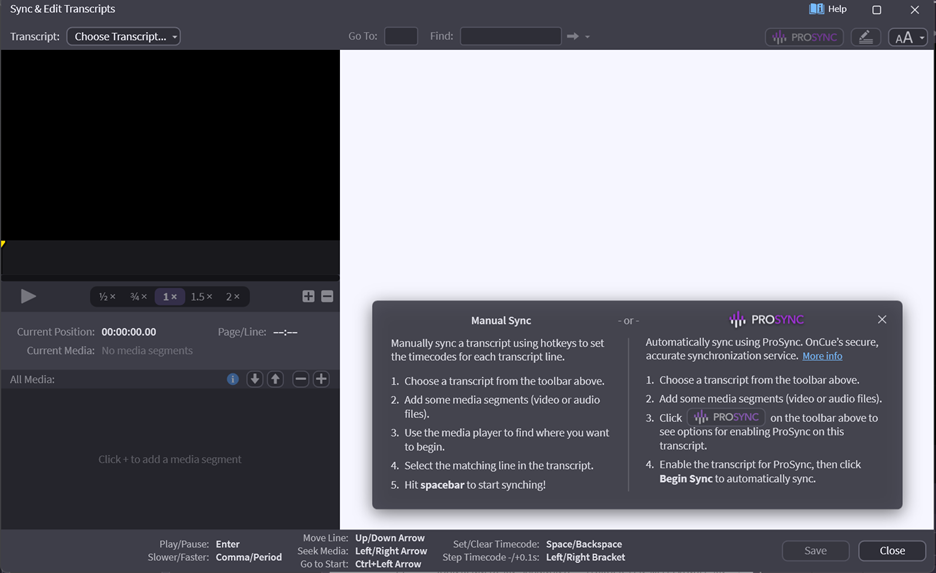Set playback speed to 2×
Viewport: 936px width, 573px height.
(x=233, y=297)
